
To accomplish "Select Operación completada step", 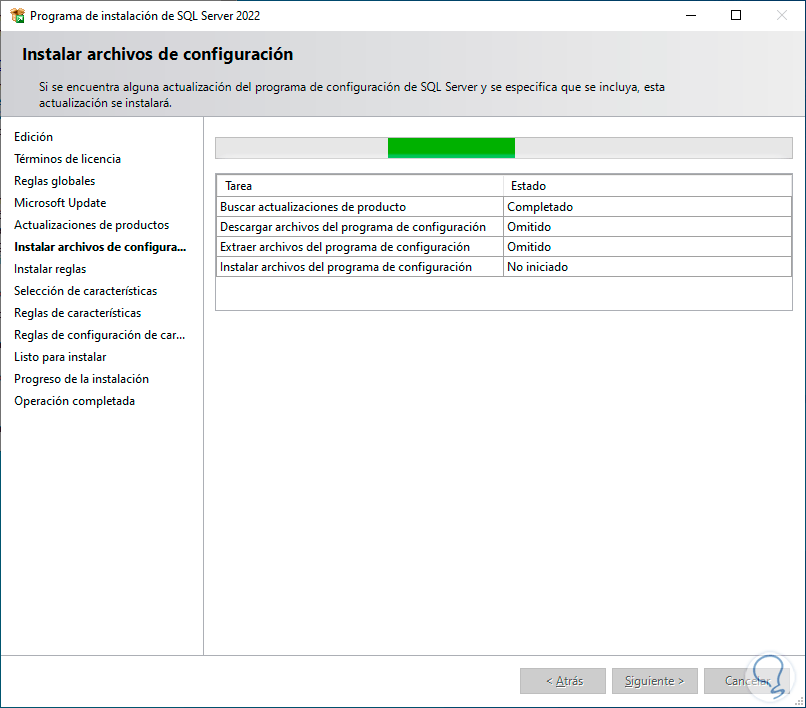I will pyautogui.click(x=75, y=401).
